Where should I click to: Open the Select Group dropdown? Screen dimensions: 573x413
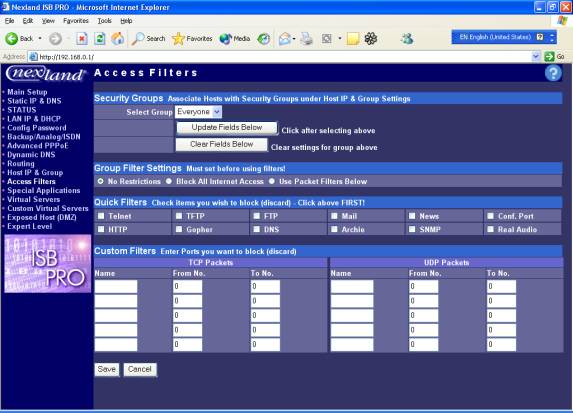(198, 112)
